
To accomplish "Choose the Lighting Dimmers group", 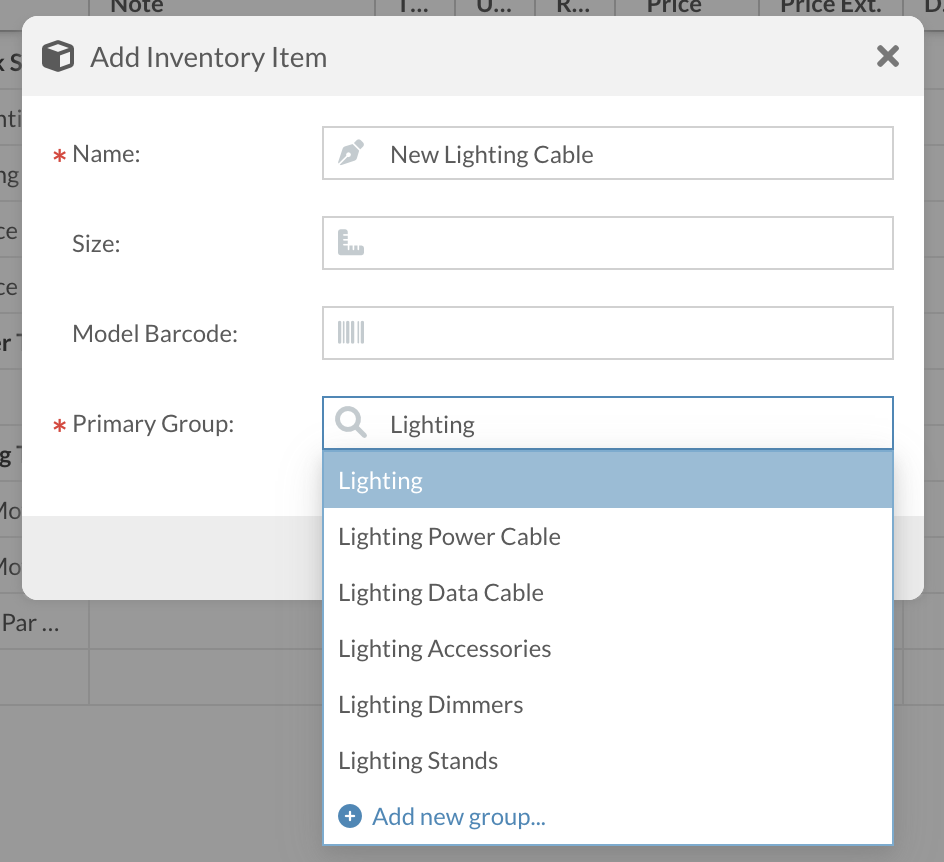I will coord(431,705).
